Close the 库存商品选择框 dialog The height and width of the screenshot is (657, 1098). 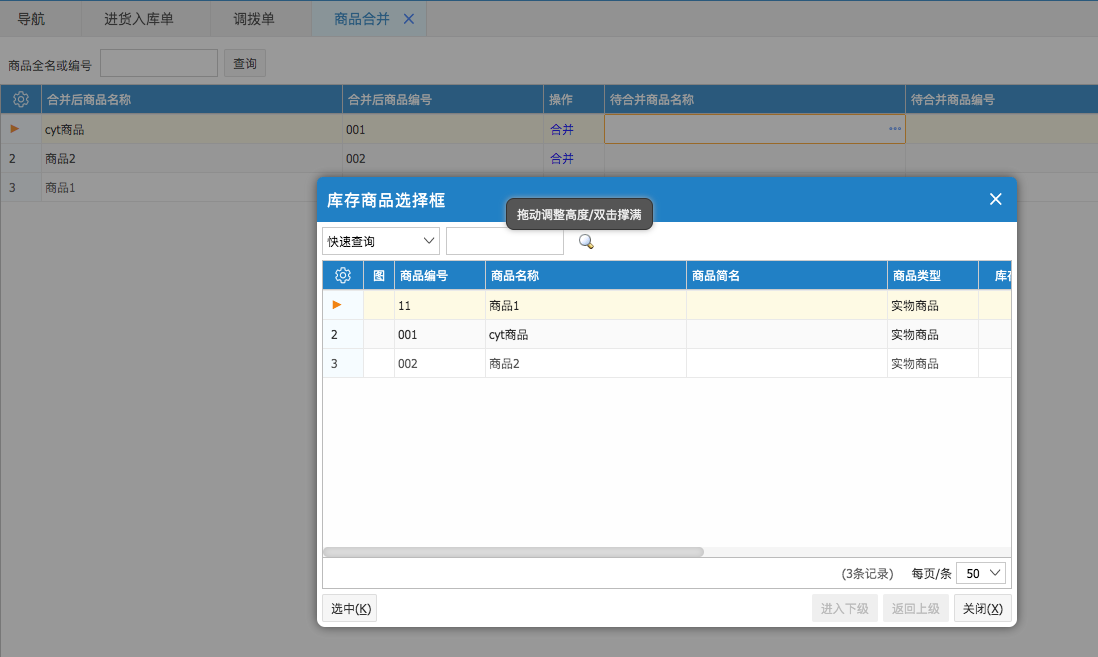click(995, 199)
